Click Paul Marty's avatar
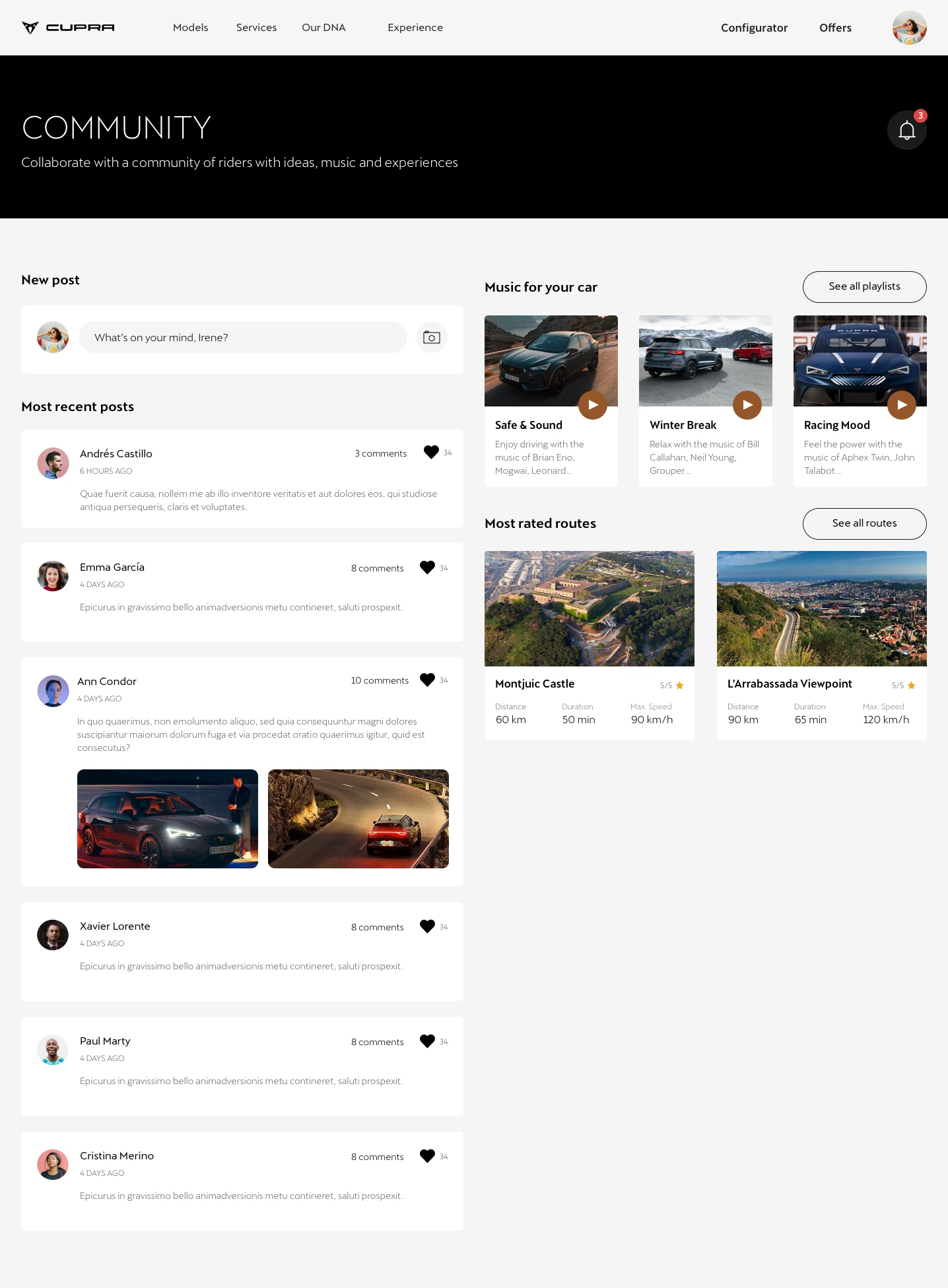948x1288 pixels. coord(53,1050)
